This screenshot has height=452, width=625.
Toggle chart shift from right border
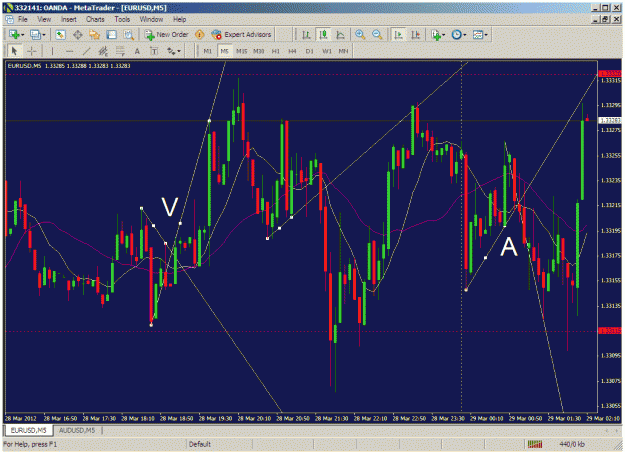pyautogui.click(x=415, y=35)
